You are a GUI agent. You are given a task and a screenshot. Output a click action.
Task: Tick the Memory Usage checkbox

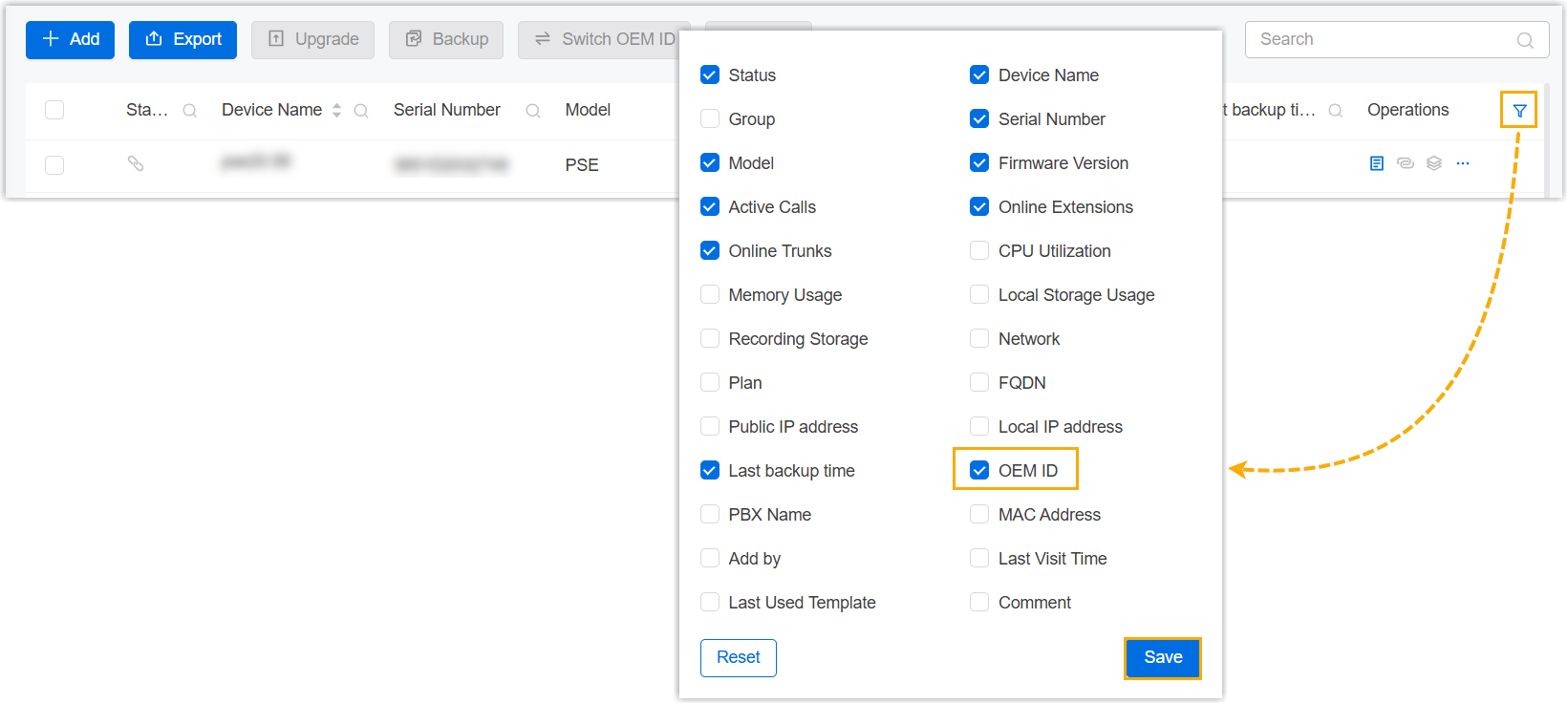(710, 294)
